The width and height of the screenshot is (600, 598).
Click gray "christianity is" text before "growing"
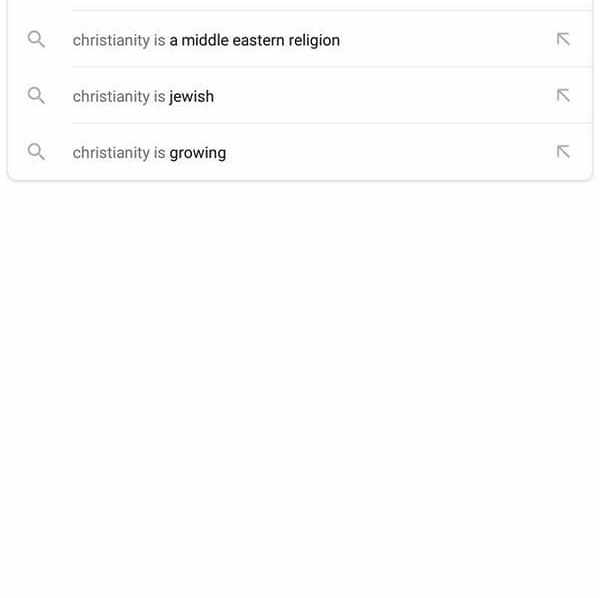tap(118, 152)
